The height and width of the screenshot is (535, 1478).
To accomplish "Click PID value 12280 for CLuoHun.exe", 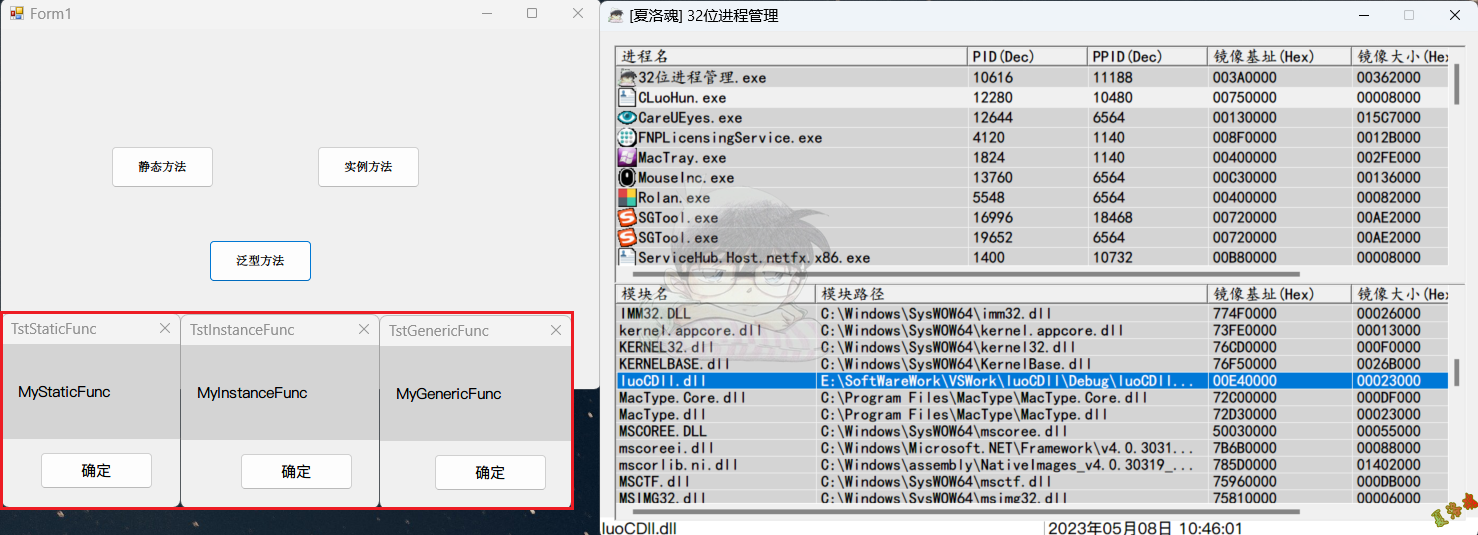I will click(993, 98).
